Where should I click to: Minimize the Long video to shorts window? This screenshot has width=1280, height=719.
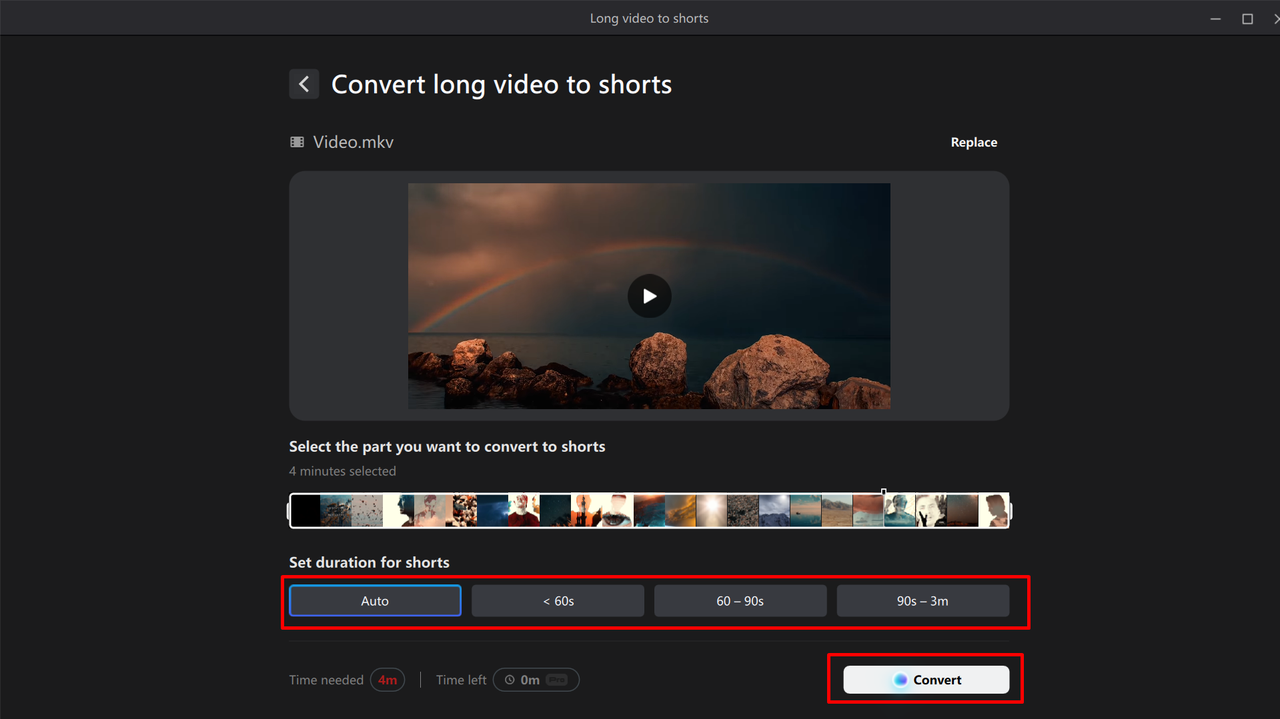click(x=1215, y=19)
